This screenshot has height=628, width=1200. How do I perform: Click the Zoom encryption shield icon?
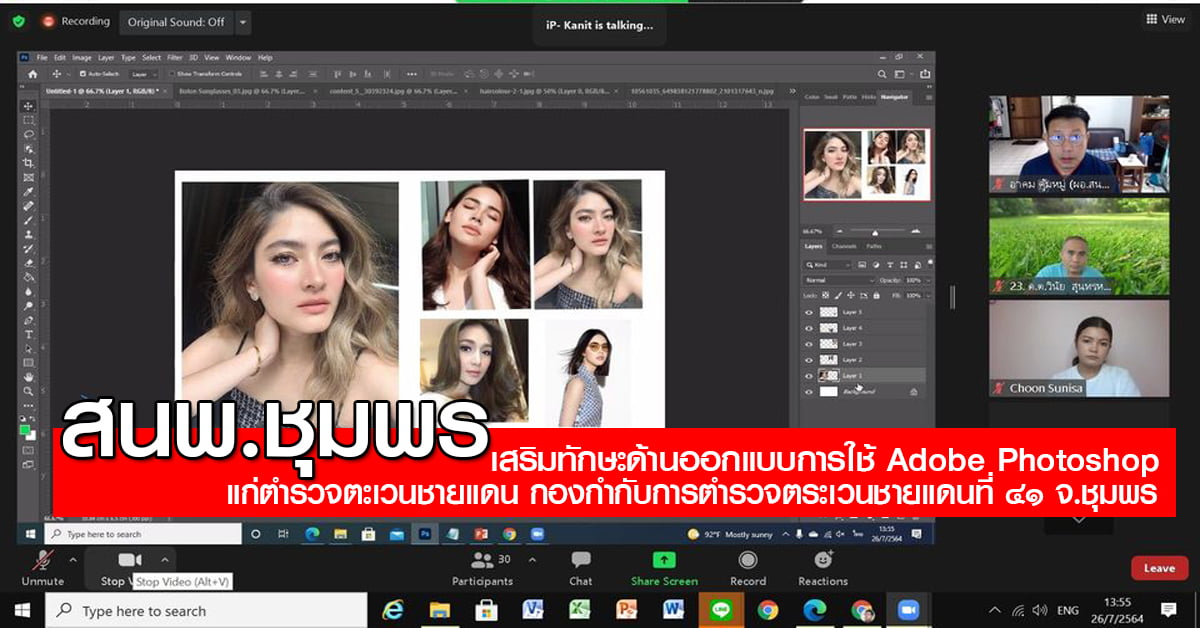point(19,21)
